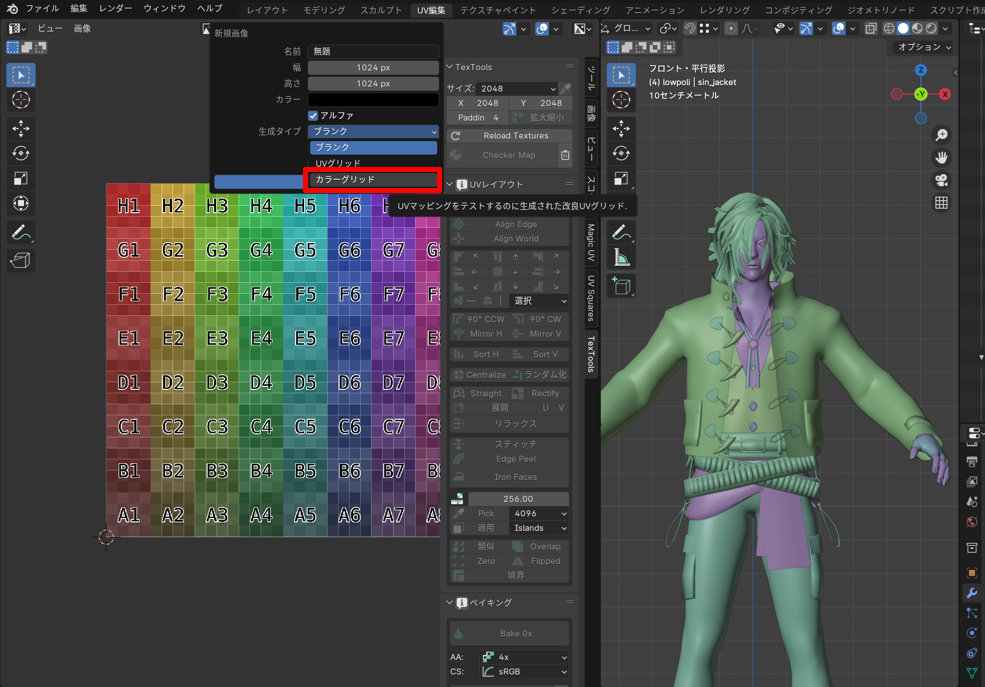
Task: Select the Move tool in 3D viewport toolbar
Action: click(621, 129)
